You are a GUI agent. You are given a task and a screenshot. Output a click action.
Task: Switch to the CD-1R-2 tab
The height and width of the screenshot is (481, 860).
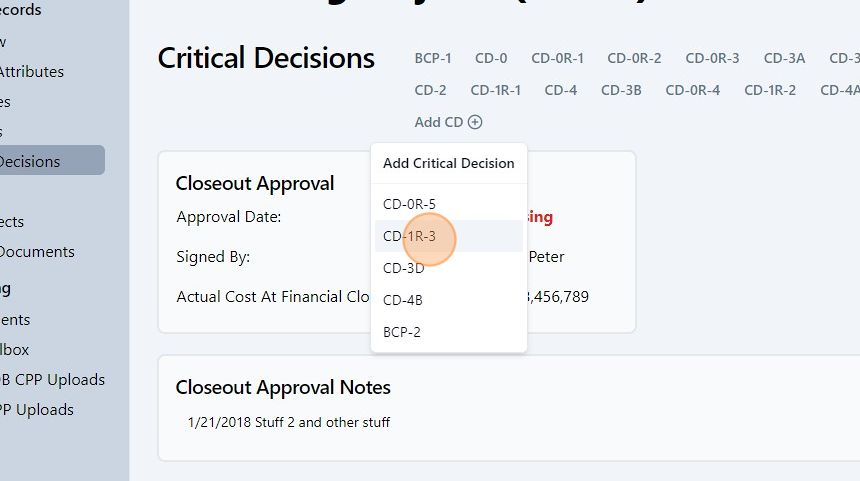(770, 90)
